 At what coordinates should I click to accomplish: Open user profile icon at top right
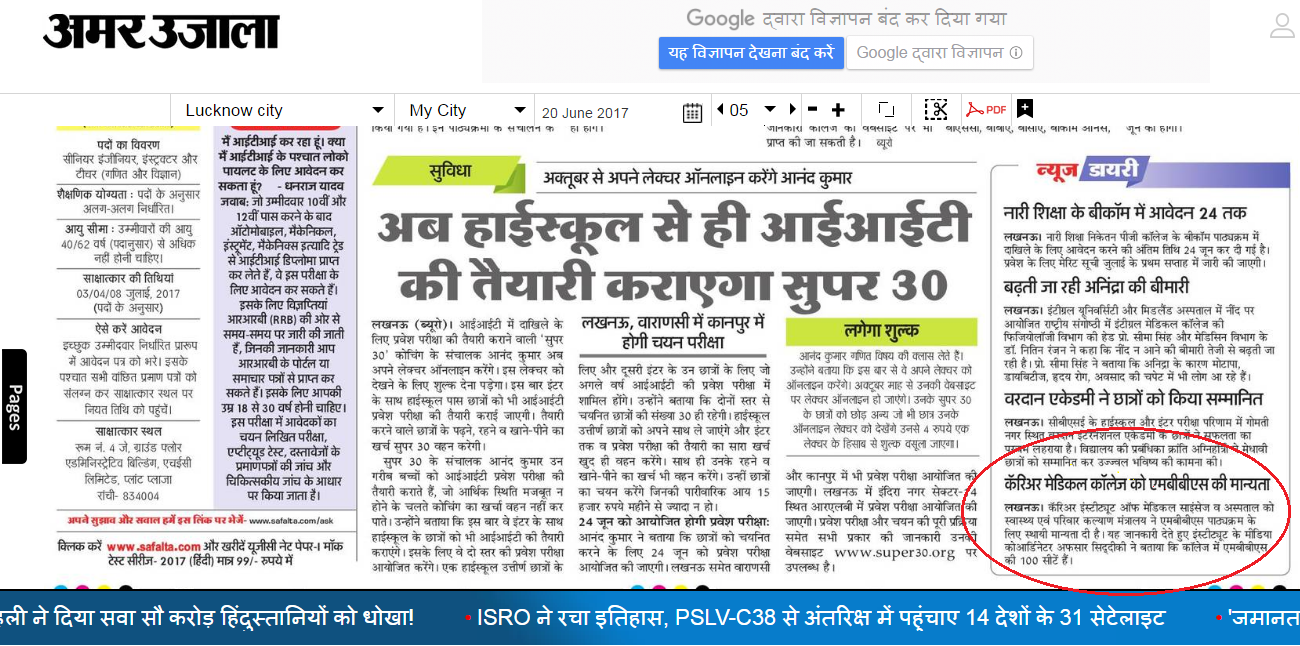(1281, 26)
